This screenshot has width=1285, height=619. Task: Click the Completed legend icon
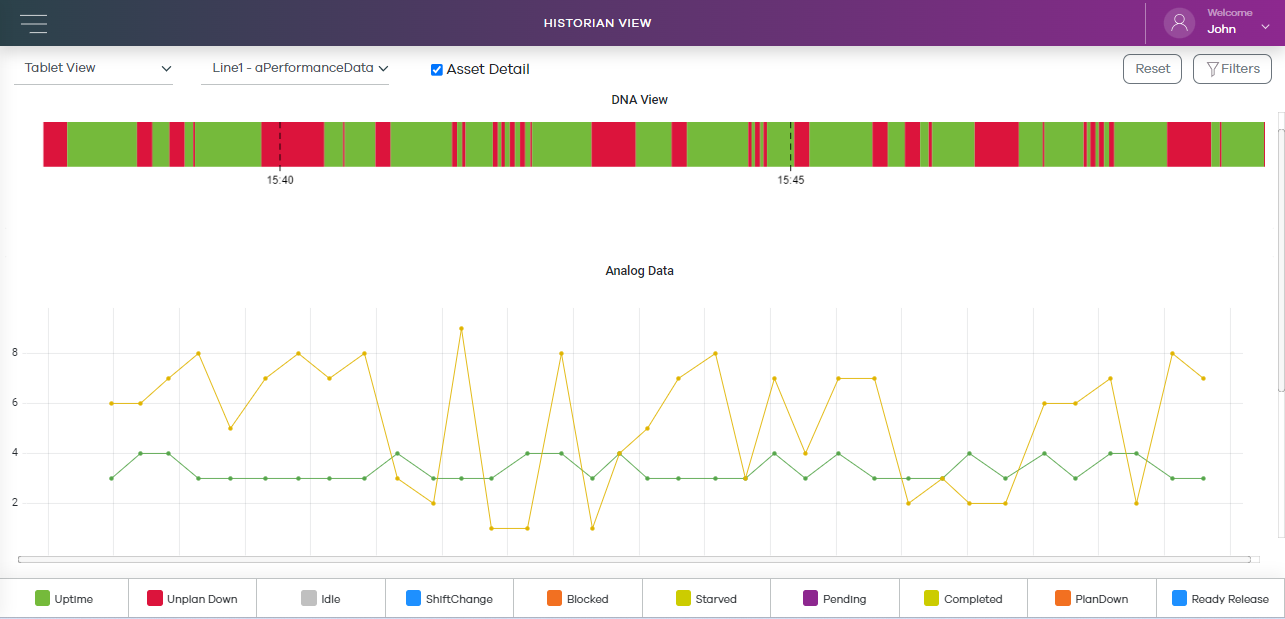click(932, 599)
